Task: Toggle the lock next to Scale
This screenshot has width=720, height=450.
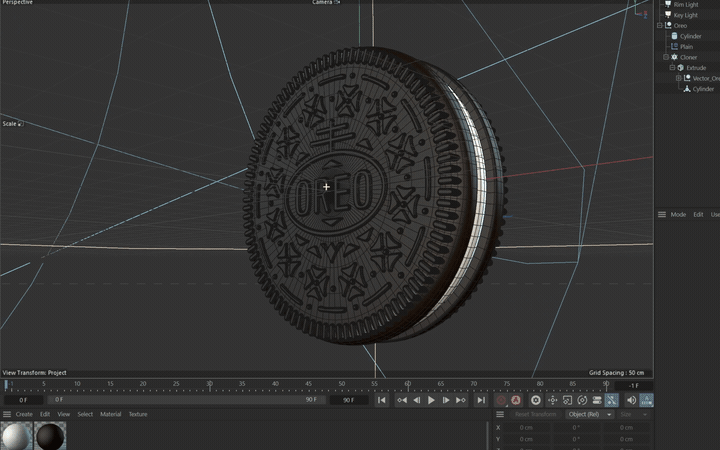Action: (x=20, y=124)
